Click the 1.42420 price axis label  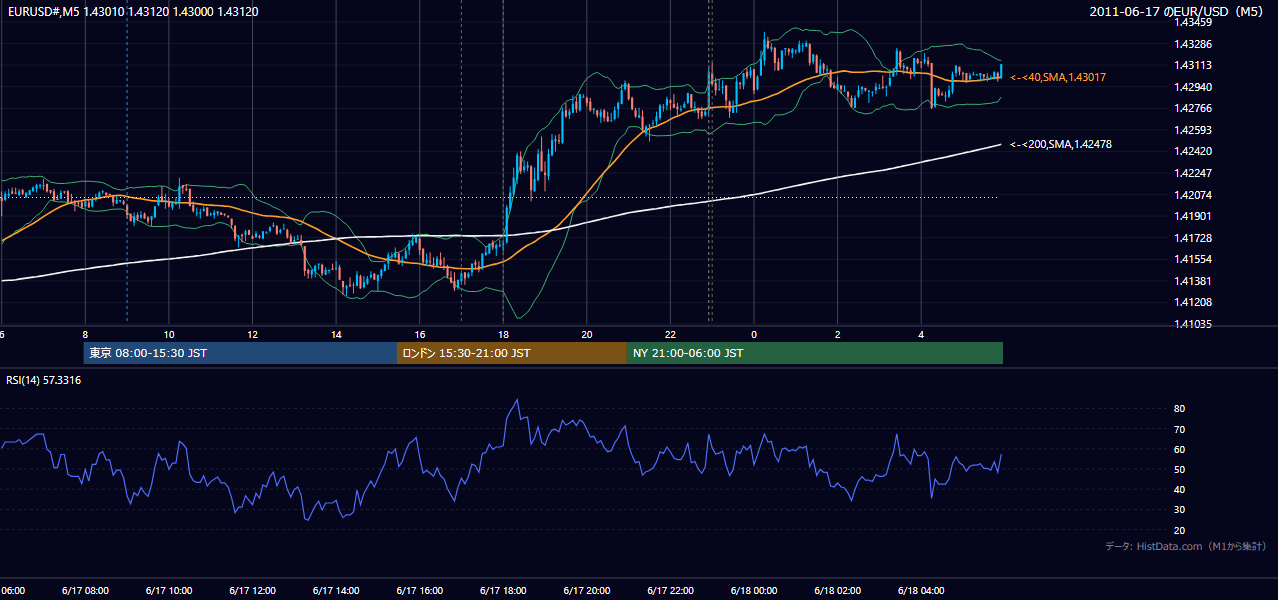point(1193,151)
